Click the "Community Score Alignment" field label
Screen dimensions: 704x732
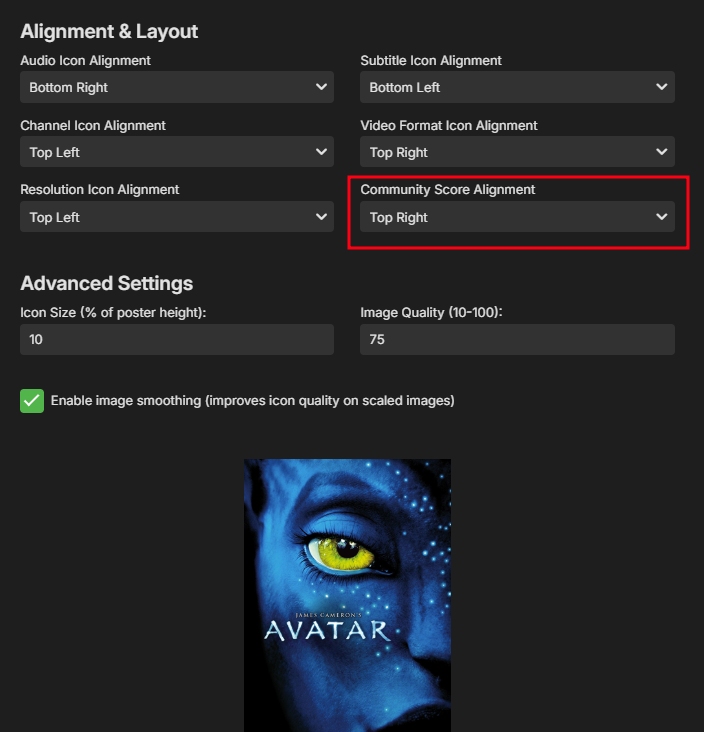coord(448,190)
